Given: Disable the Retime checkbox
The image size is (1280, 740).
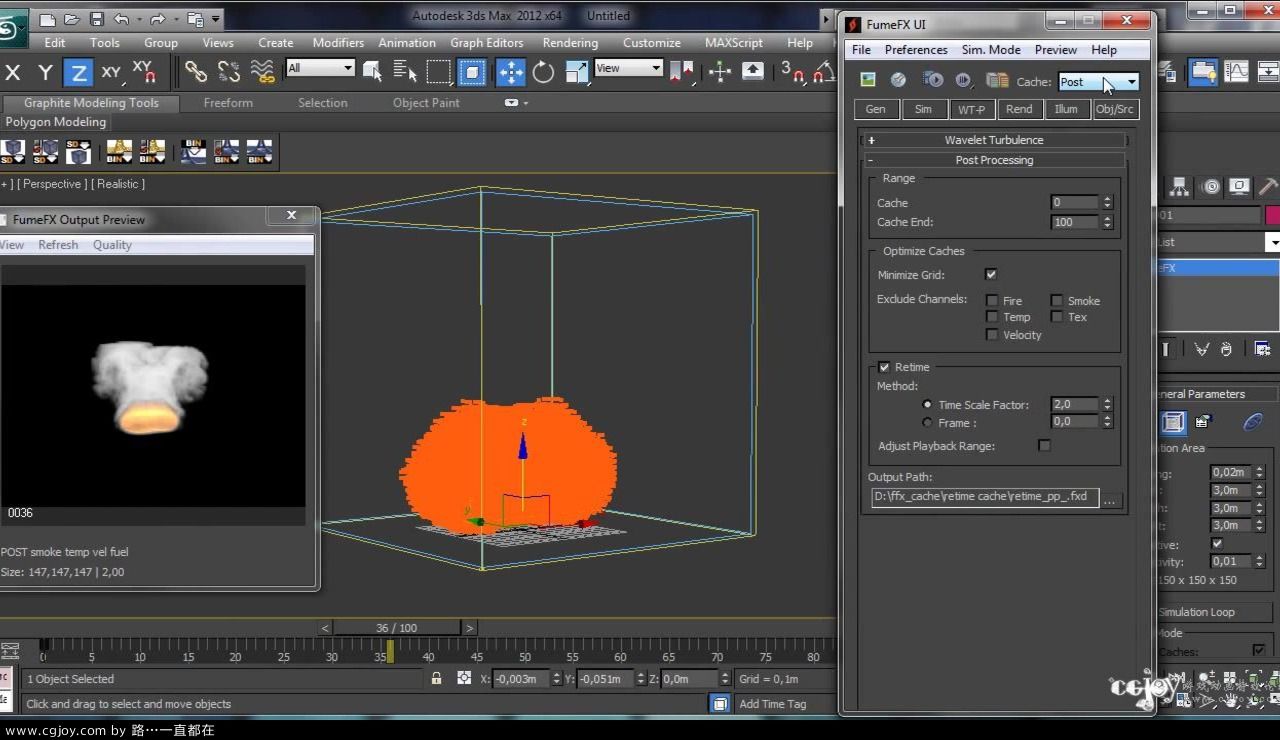Looking at the screenshot, I should (884, 367).
